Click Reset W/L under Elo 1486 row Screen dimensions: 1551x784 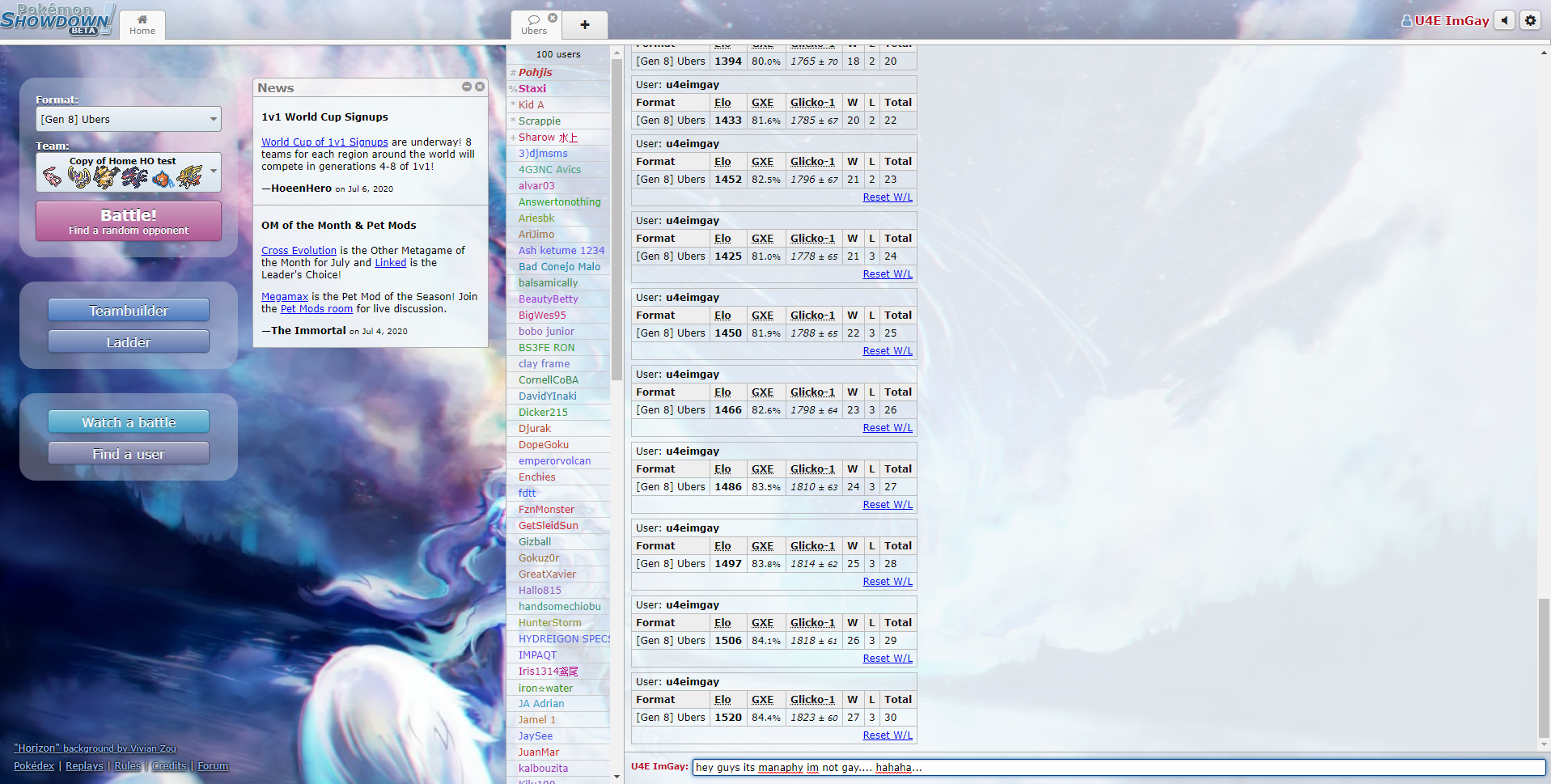point(888,504)
